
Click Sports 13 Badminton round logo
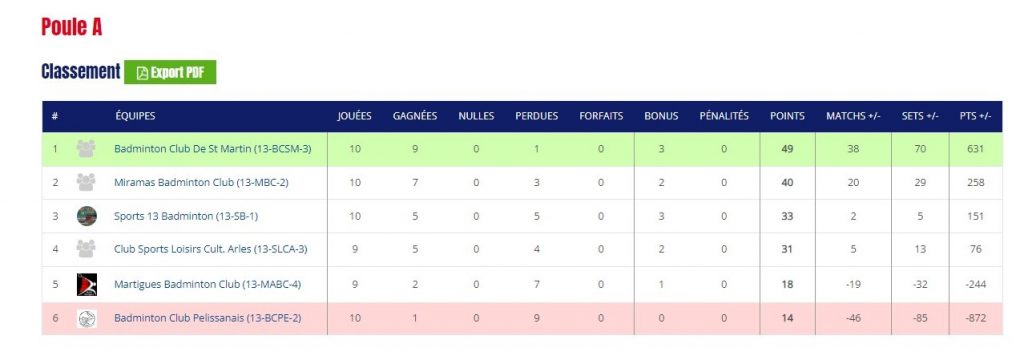coord(86,216)
